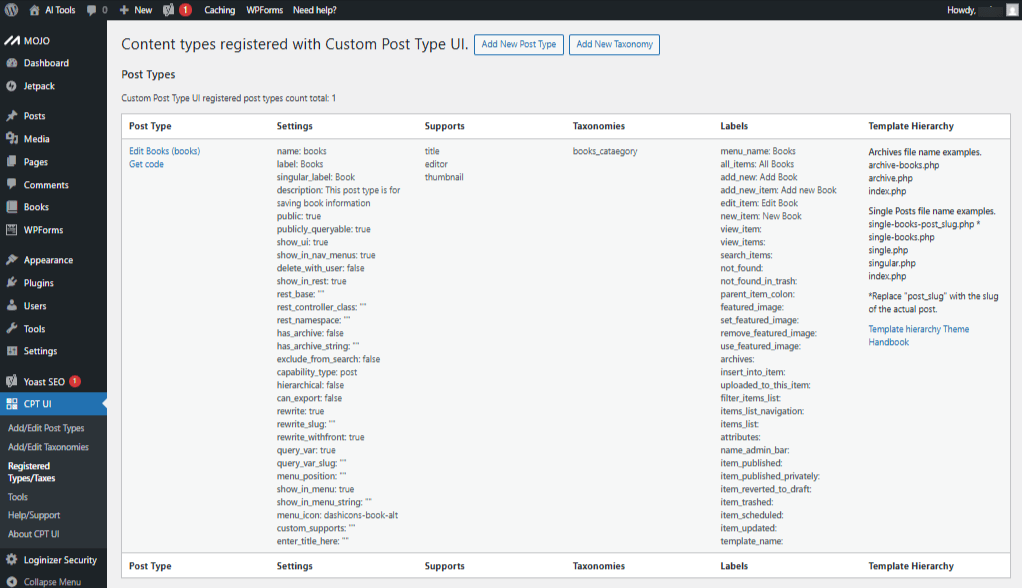Click the Loginizer Security gear icon

coord(11,560)
